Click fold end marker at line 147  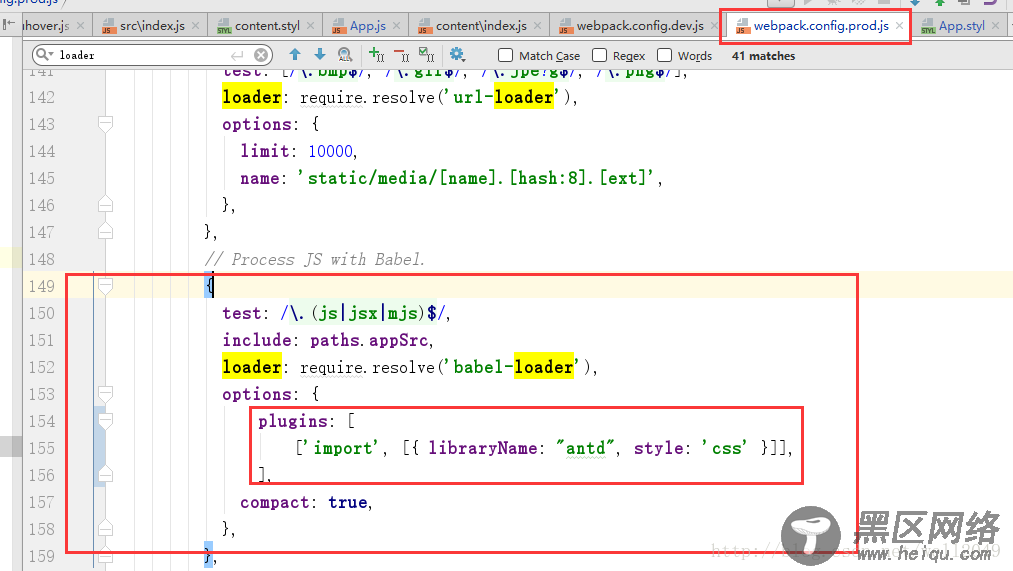[x=105, y=231]
